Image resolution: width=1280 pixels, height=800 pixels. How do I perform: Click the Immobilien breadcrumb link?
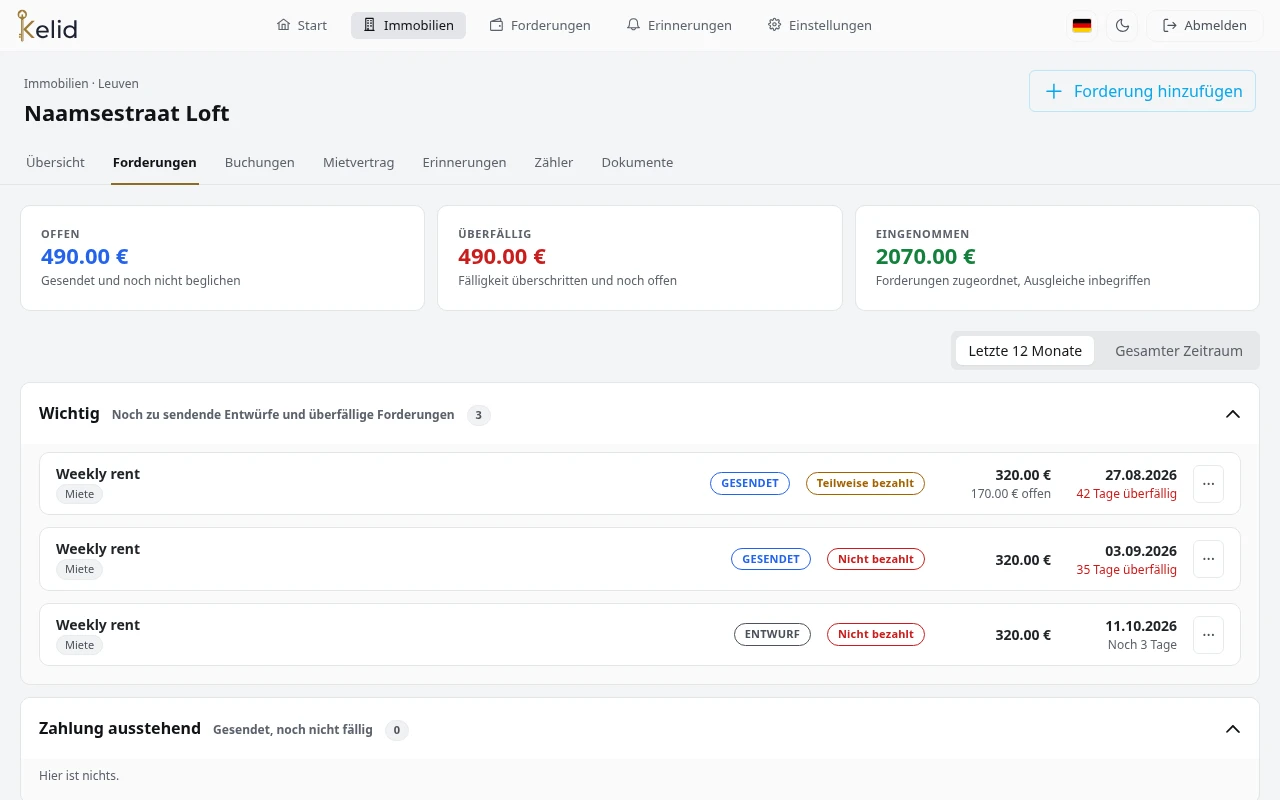[x=56, y=84]
